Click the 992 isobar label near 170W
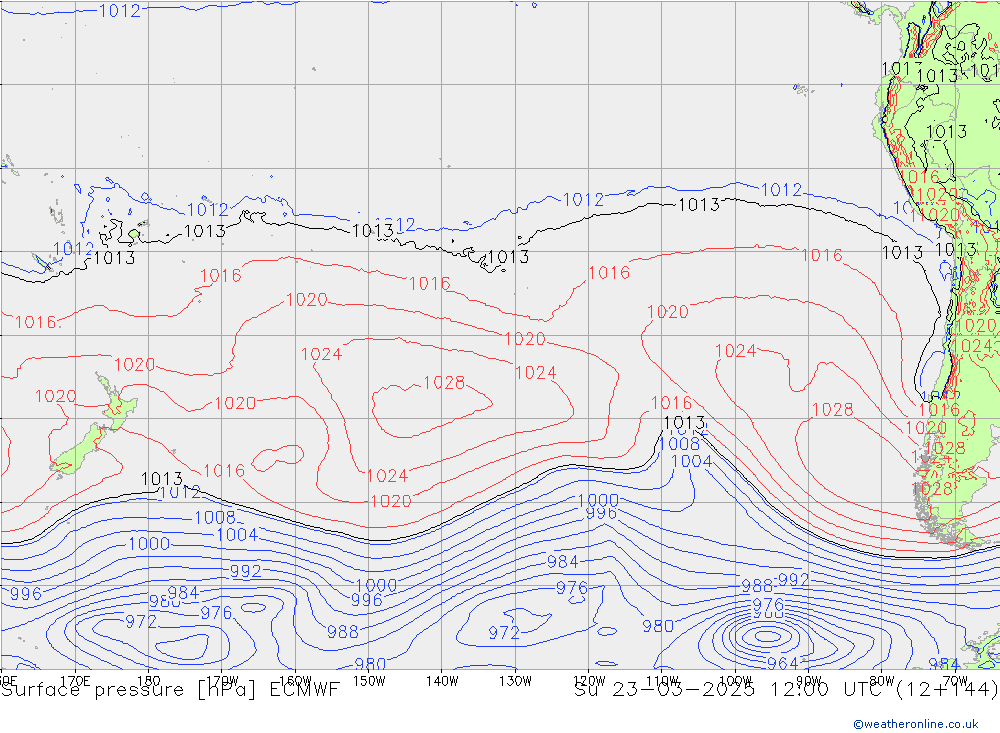Screen dimensions: 1000x733 pos(246,571)
